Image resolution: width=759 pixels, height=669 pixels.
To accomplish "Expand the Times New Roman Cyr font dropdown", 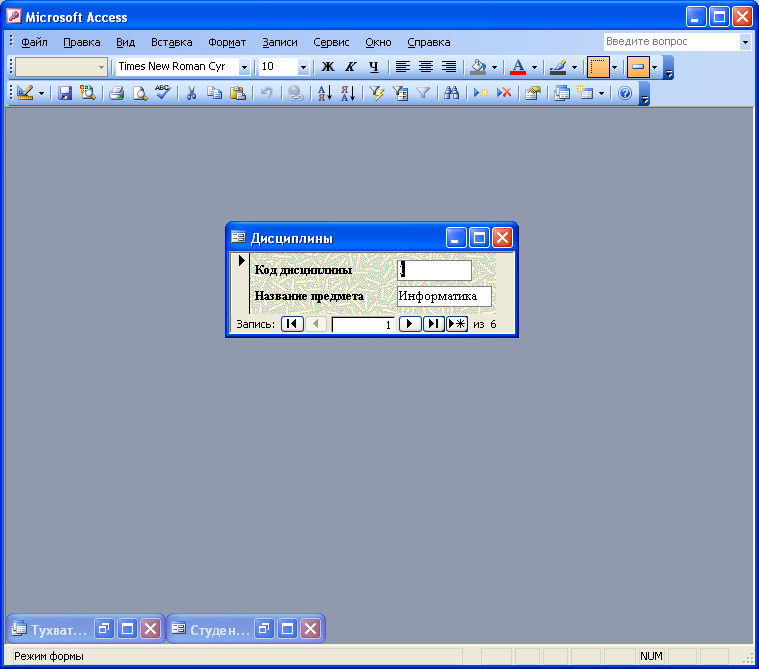I will (x=244, y=67).
